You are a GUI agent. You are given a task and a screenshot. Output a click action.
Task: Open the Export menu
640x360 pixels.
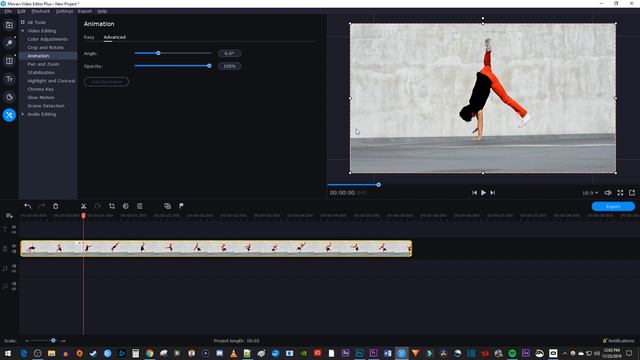point(84,11)
